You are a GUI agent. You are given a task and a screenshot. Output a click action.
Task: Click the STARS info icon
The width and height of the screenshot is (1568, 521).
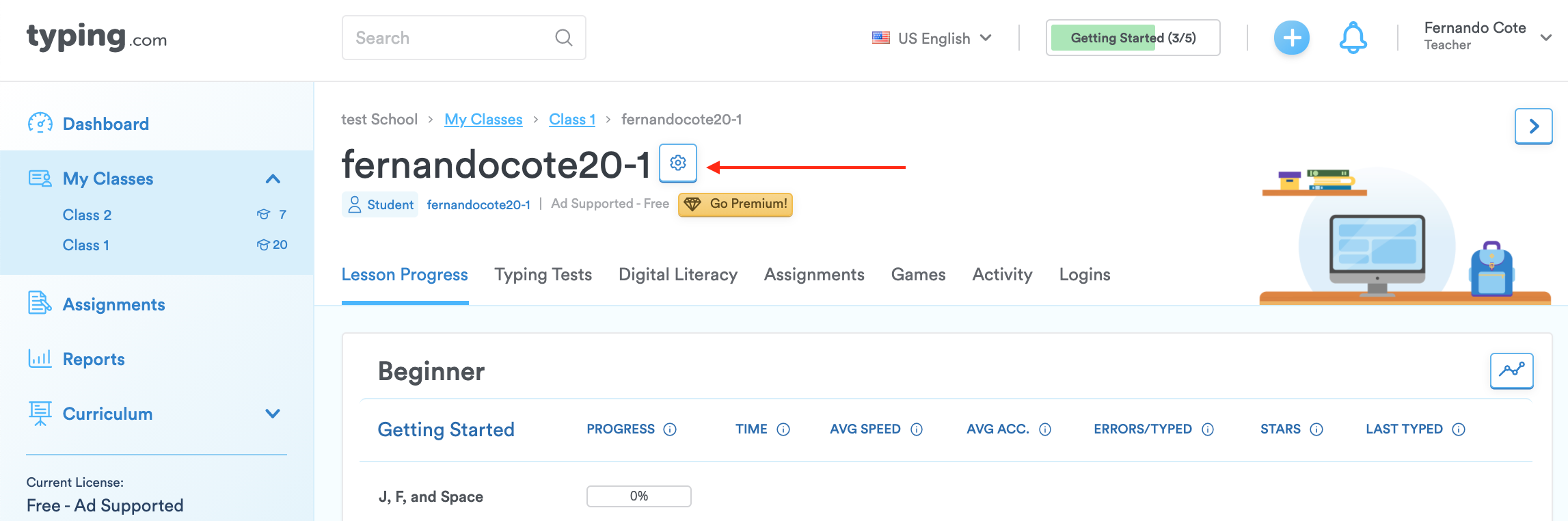pyautogui.click(x=1316, y=429)
